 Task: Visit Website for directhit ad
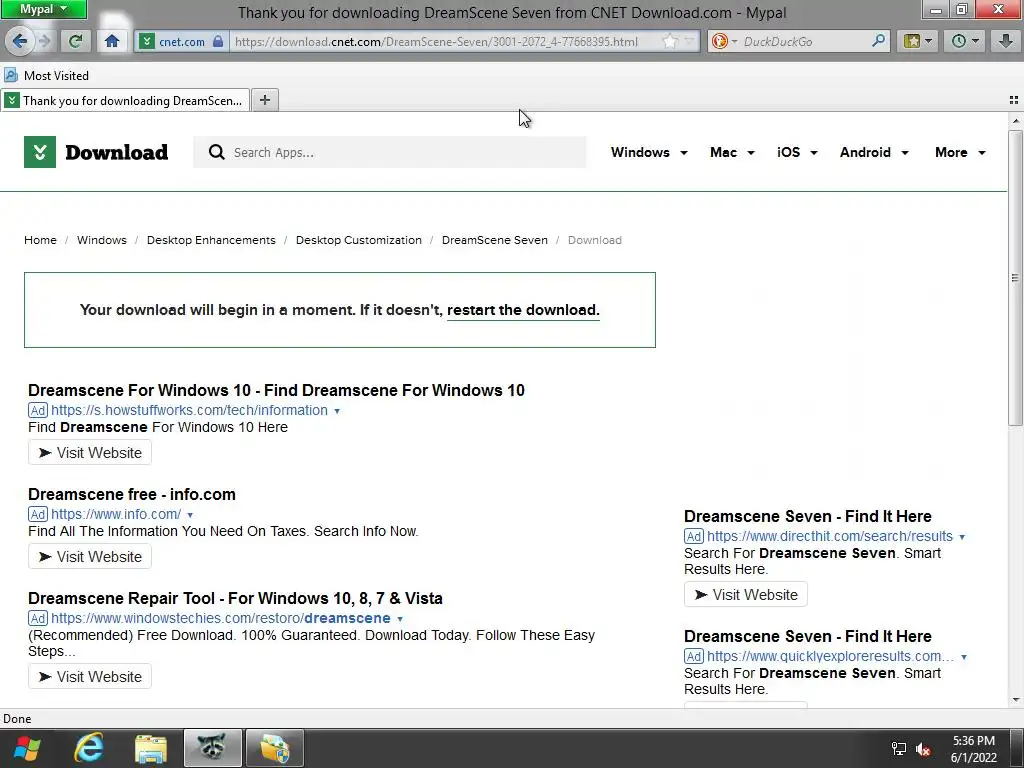point(746,594)
